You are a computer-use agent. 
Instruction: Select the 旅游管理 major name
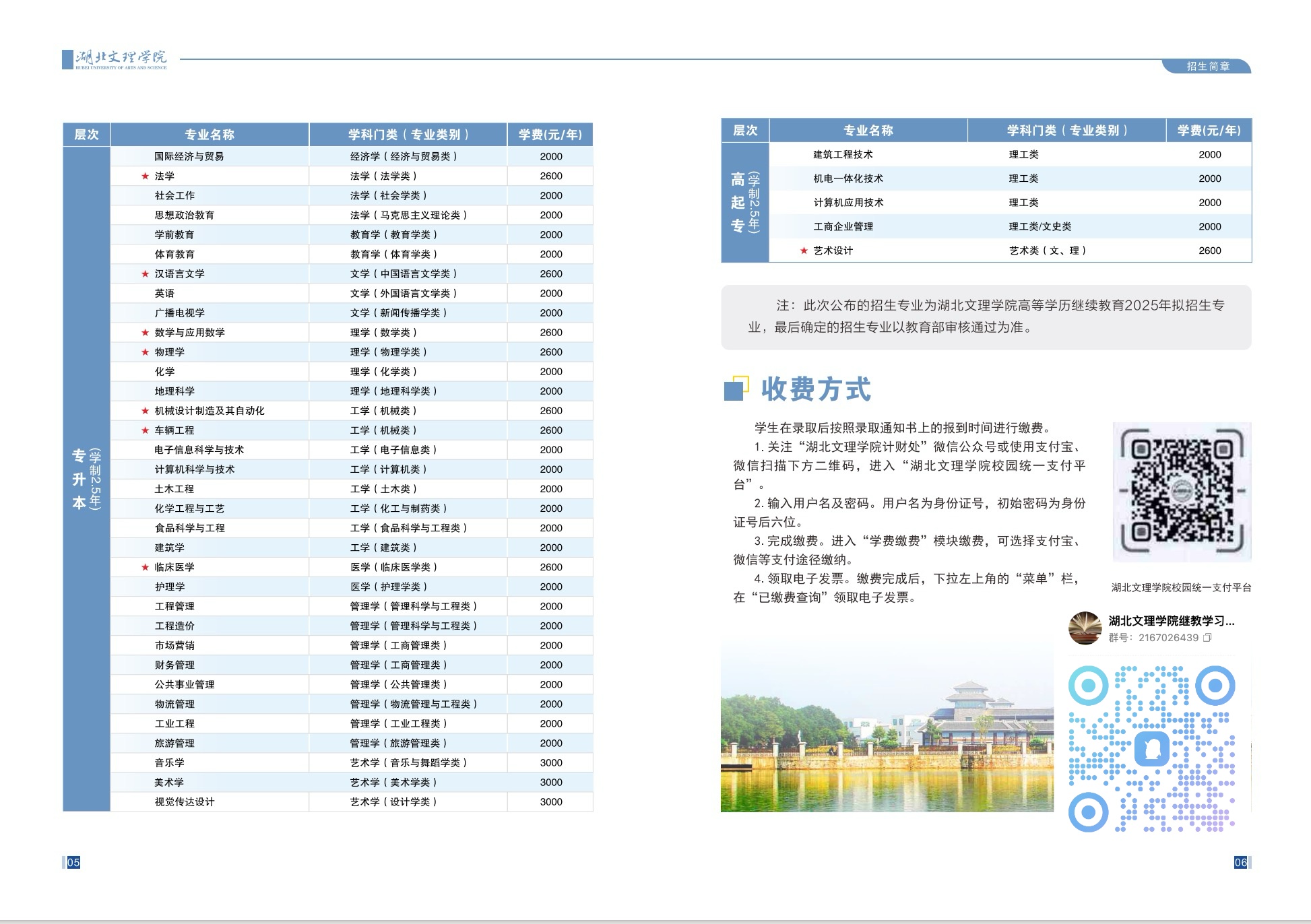click(x=174, y=743)
